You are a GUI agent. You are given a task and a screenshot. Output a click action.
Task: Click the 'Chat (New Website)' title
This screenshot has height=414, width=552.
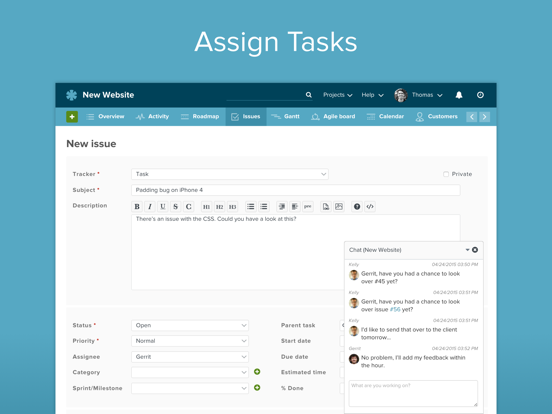375,250
